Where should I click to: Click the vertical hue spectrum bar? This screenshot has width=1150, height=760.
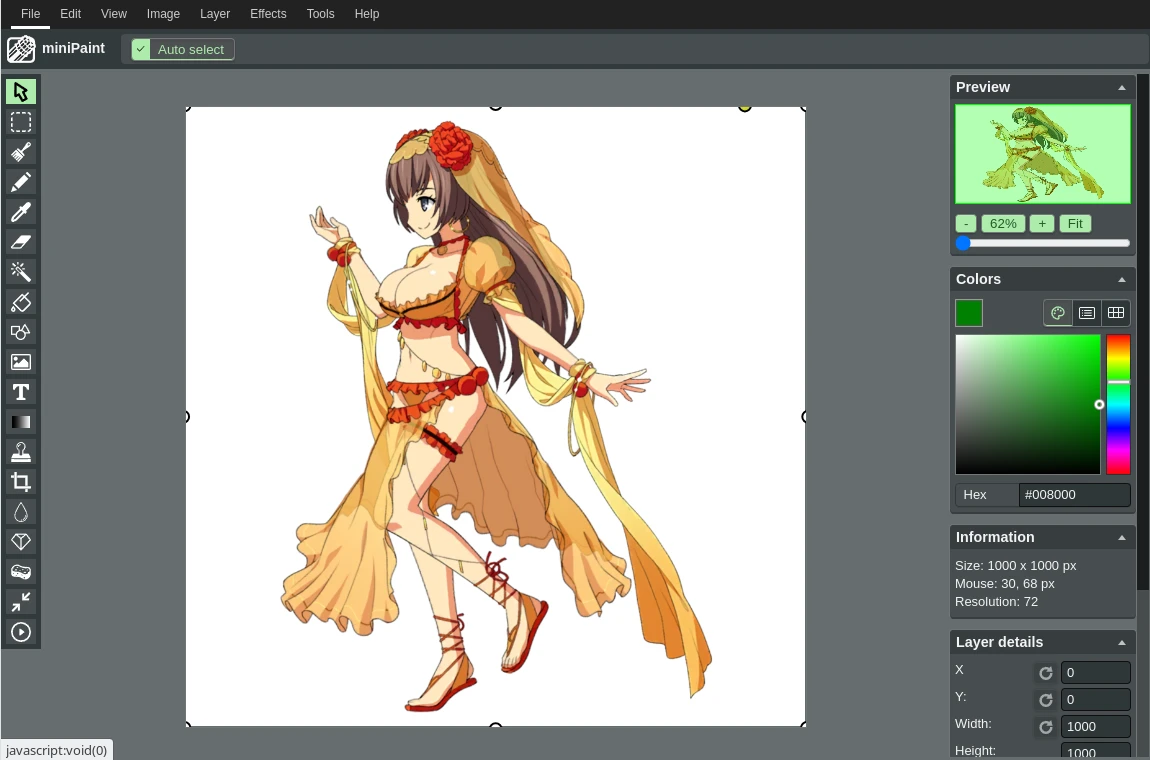pyautogui.click(x=1118, y=404)
